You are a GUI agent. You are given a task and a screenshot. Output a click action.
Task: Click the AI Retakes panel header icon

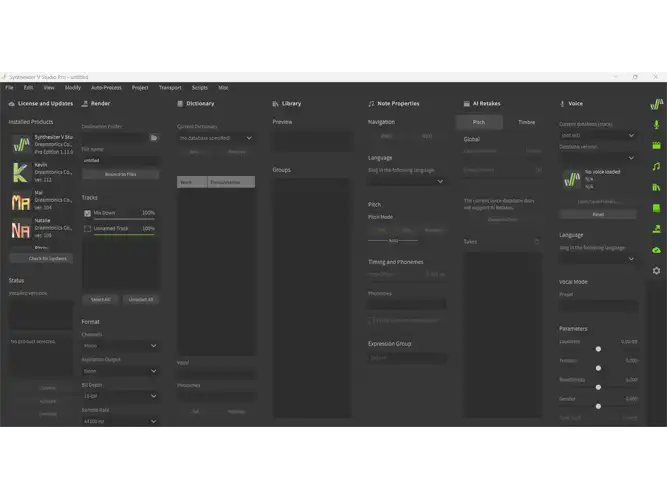[x=467, y=104]
